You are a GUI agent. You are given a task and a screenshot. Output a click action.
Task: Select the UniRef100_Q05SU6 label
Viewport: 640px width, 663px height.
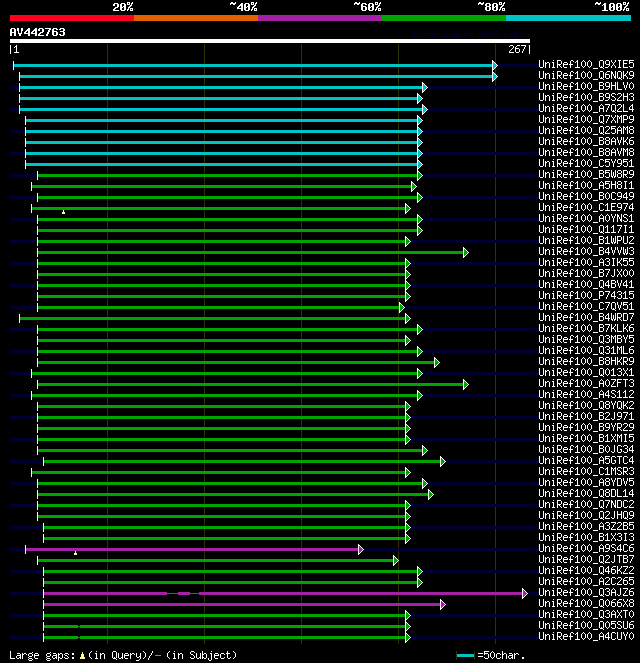pos(586,625)
